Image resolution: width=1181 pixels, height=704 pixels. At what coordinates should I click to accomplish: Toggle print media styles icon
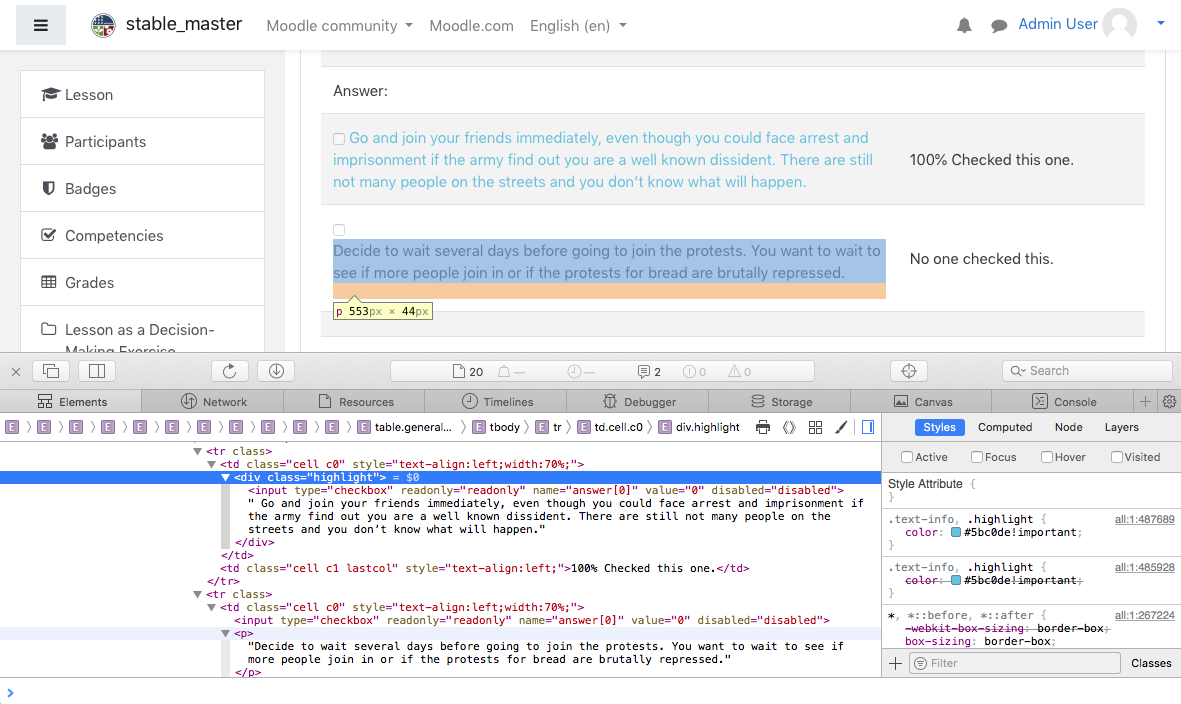763,428
